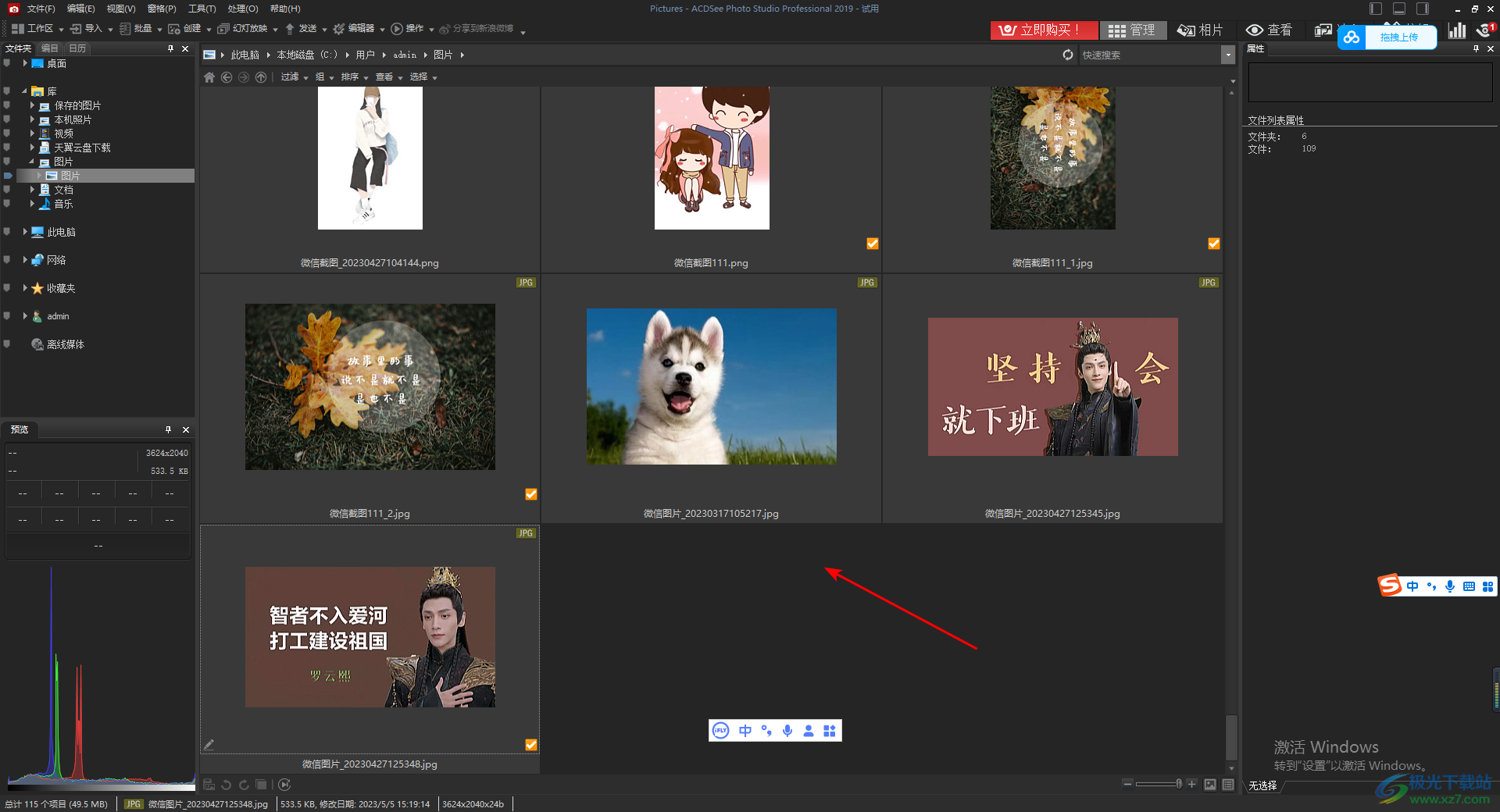Toggle left panel layout icon in title bar
Screen dimensions: 1500x812
click(x=1376, y=9)
